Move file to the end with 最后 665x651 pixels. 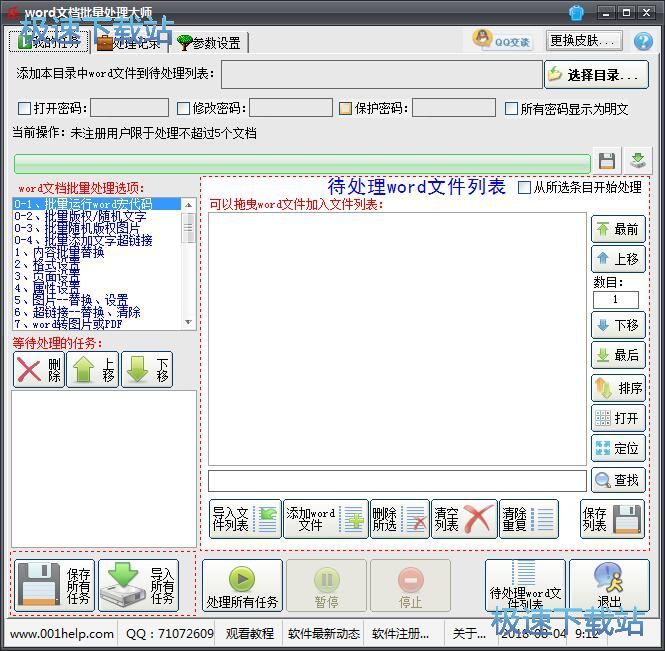click(618, 355)
